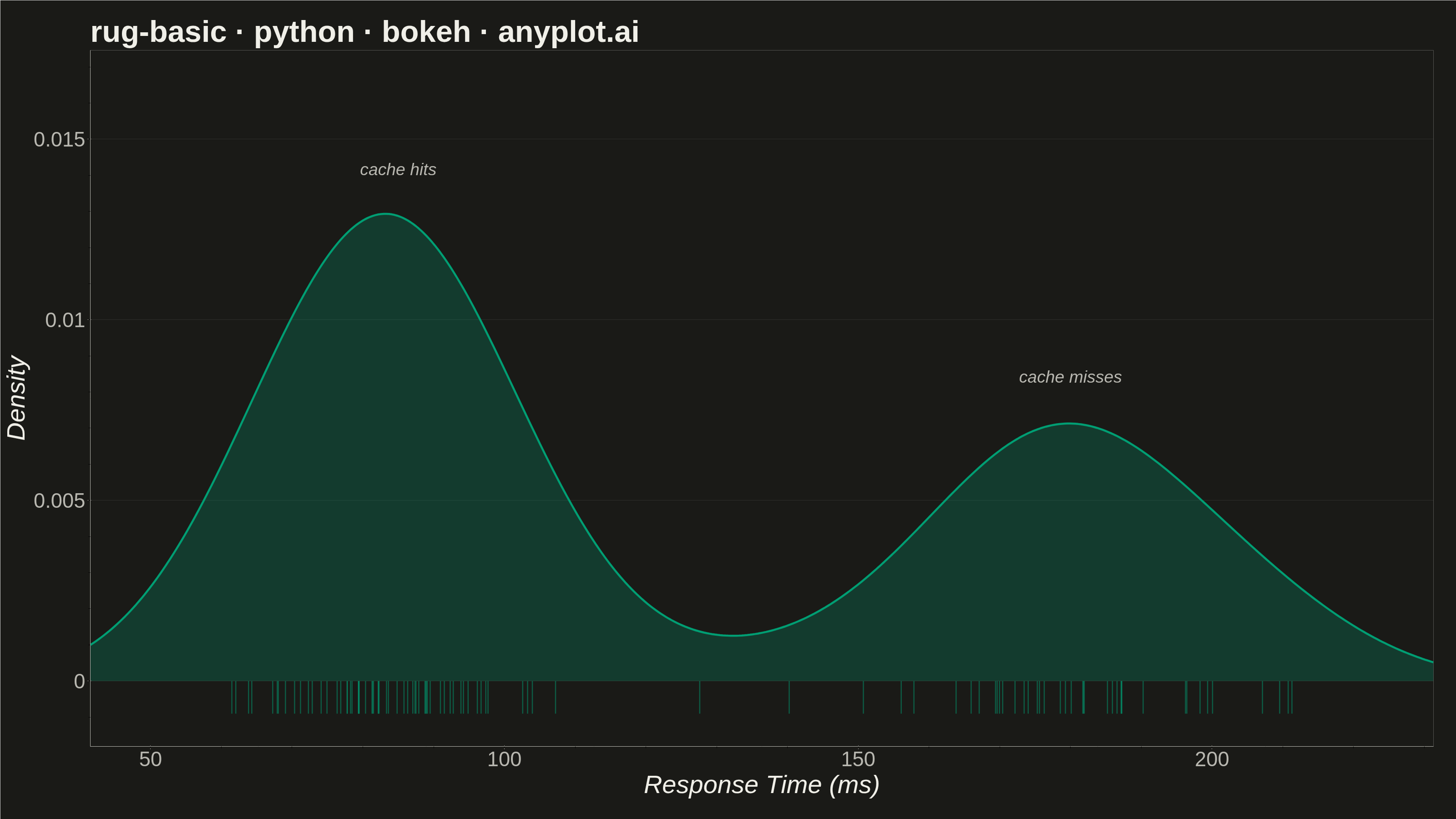The image size is (1456, 819).
Task: Click the 50 x-axis tick label
Action: 150,759
